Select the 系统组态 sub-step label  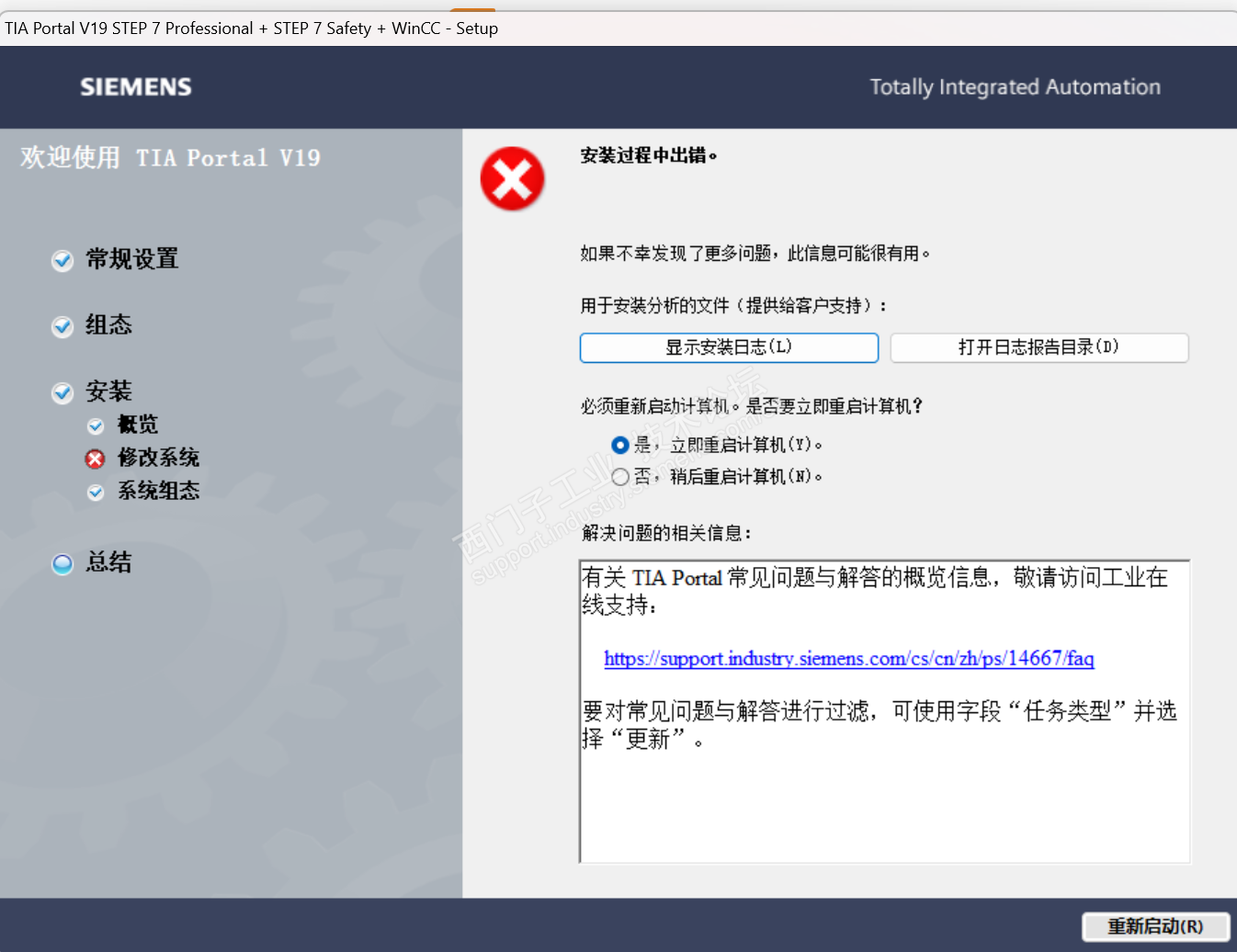[158, 491]
